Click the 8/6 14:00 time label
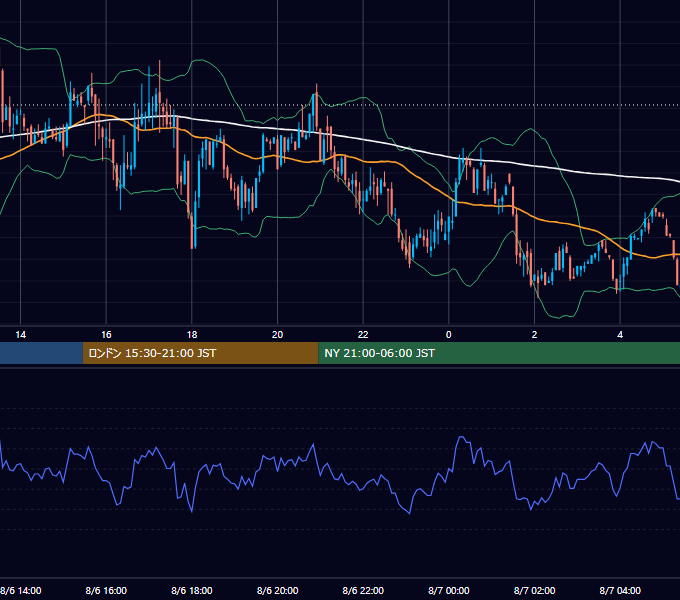 pyautogui.click(x=21, y=590)
